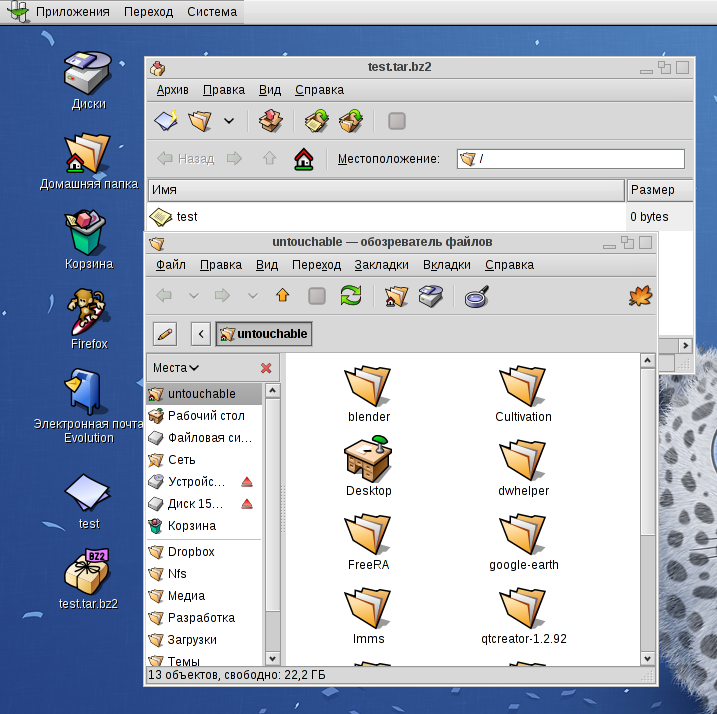Screen dimensions: 717x714
Task: Go up one folder level with orange arrow
Action: pos(283,295)
